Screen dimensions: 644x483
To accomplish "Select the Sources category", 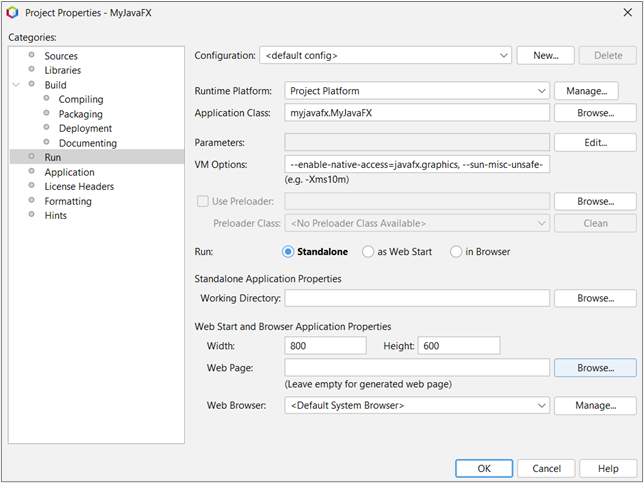I will (61, 56).
